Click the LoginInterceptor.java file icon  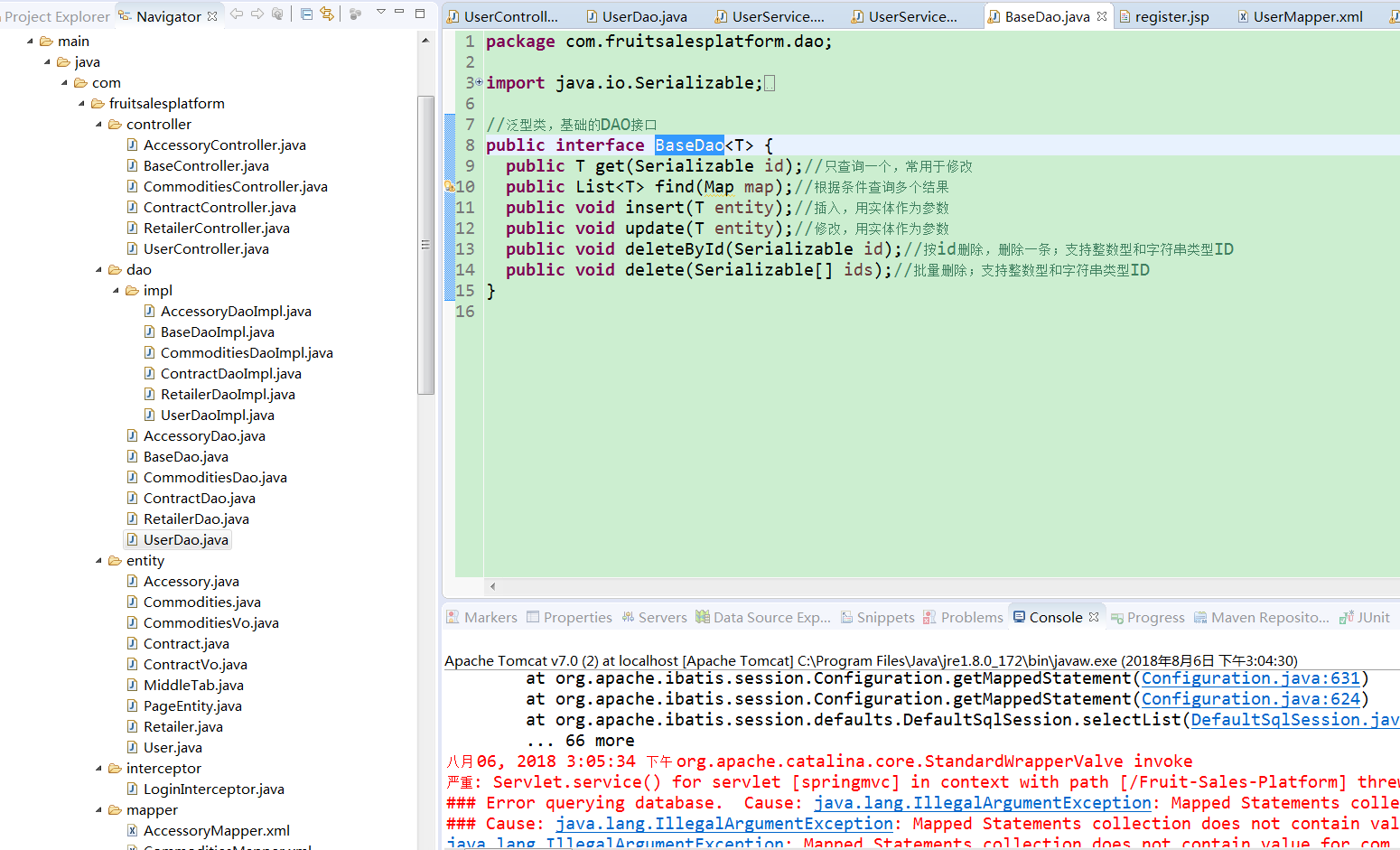[x=133, y=789]
